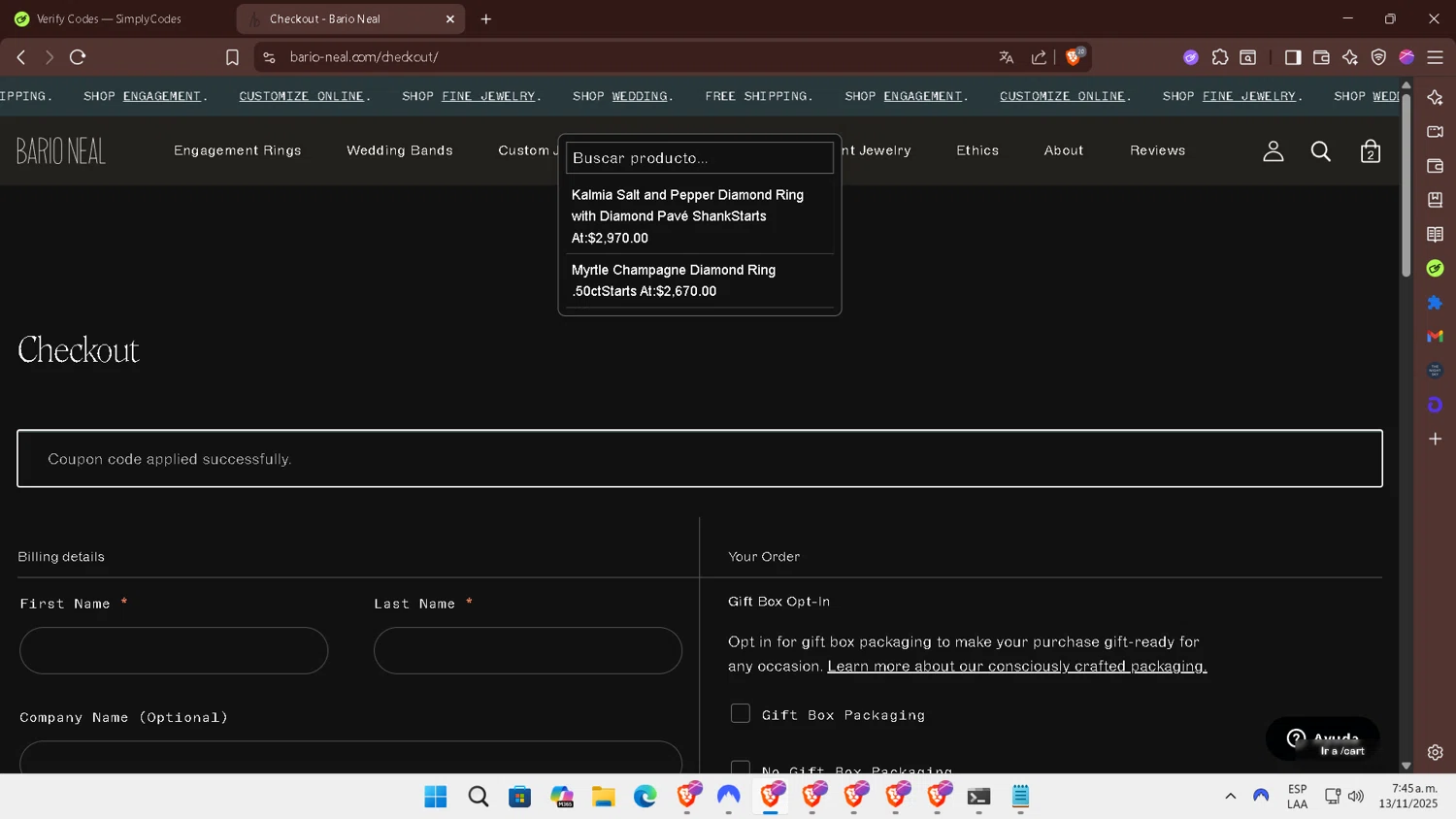Close the Checkout Bario Neal tab
This screenshot has width=1456, height=819.
pos(450,18)
